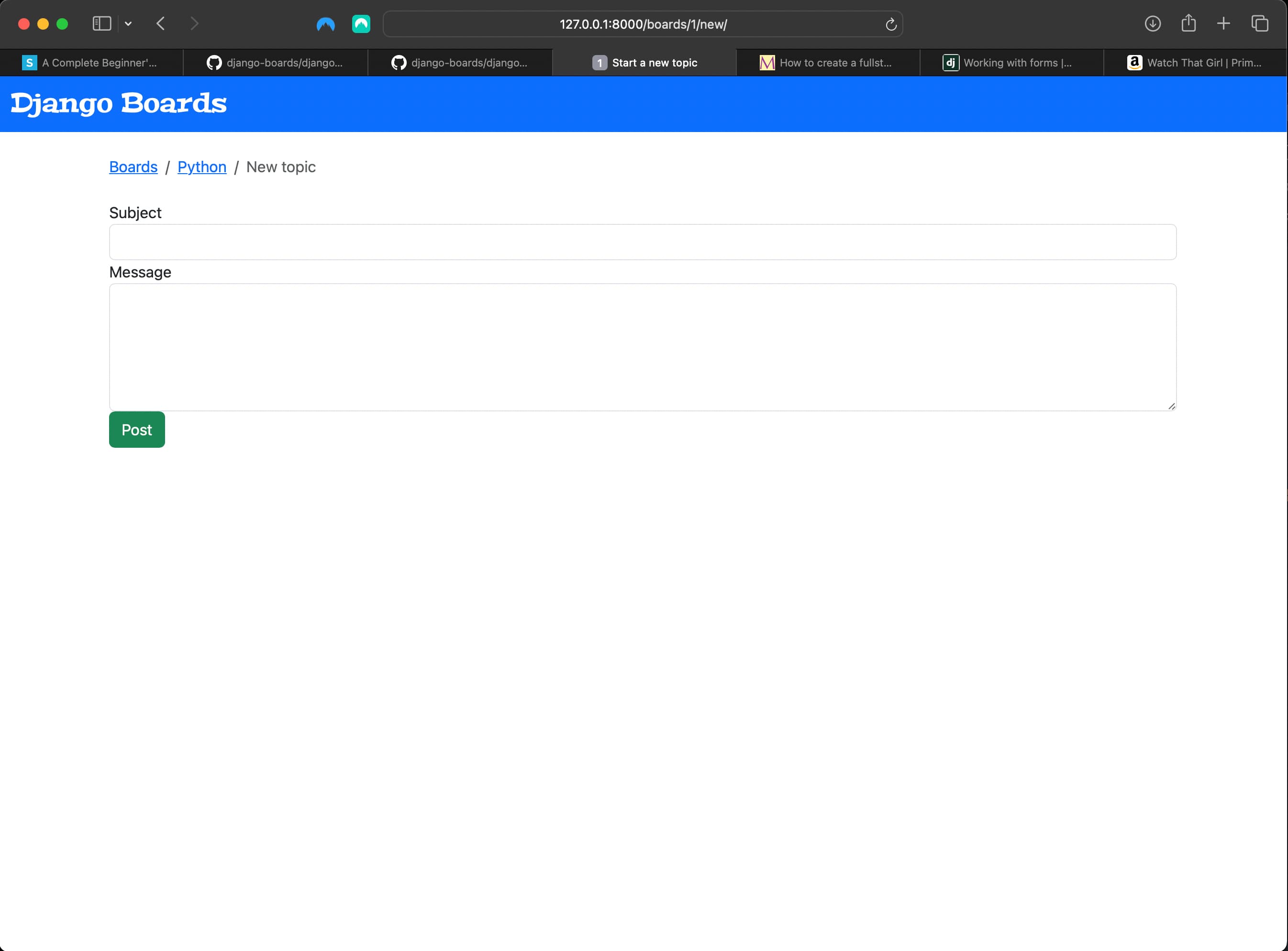Click the Safari sidebar toggle icon
Viewport: 1288px width, 951px height.
tap(102, 23)
